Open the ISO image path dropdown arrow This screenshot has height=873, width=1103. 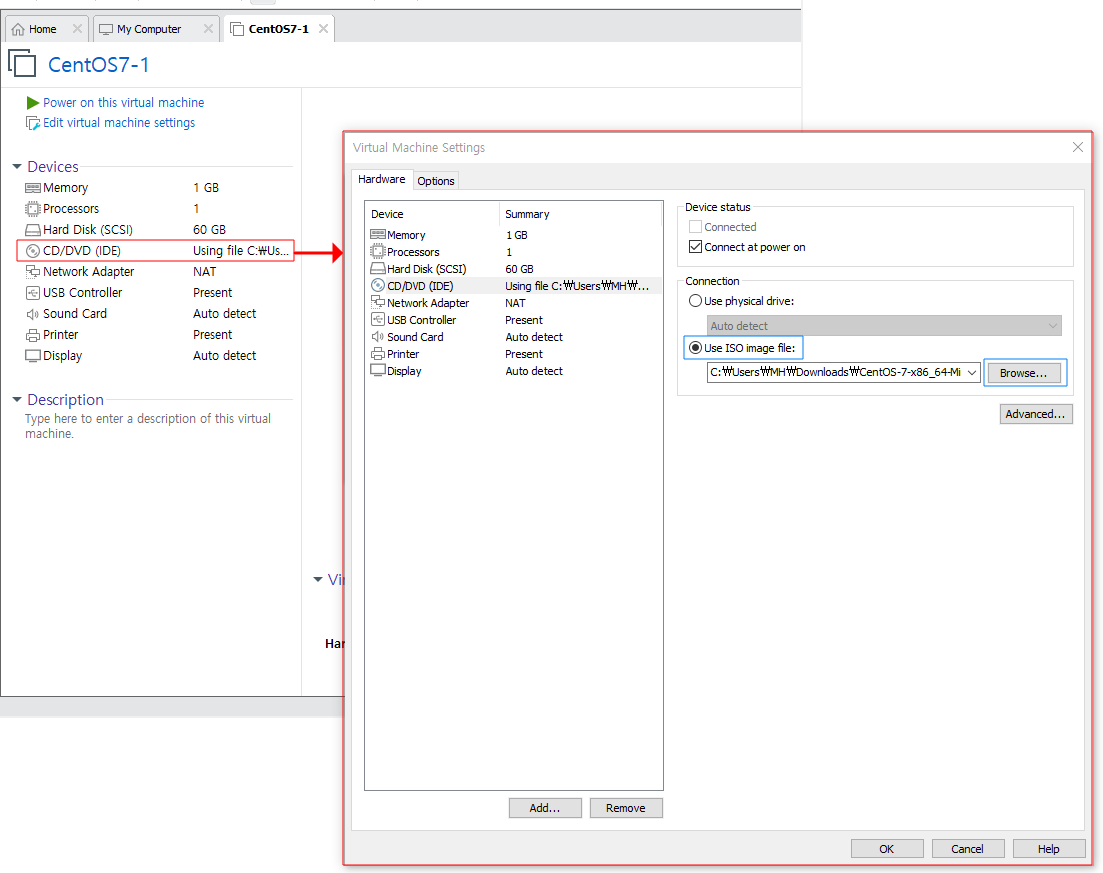[x=971, y=372]
